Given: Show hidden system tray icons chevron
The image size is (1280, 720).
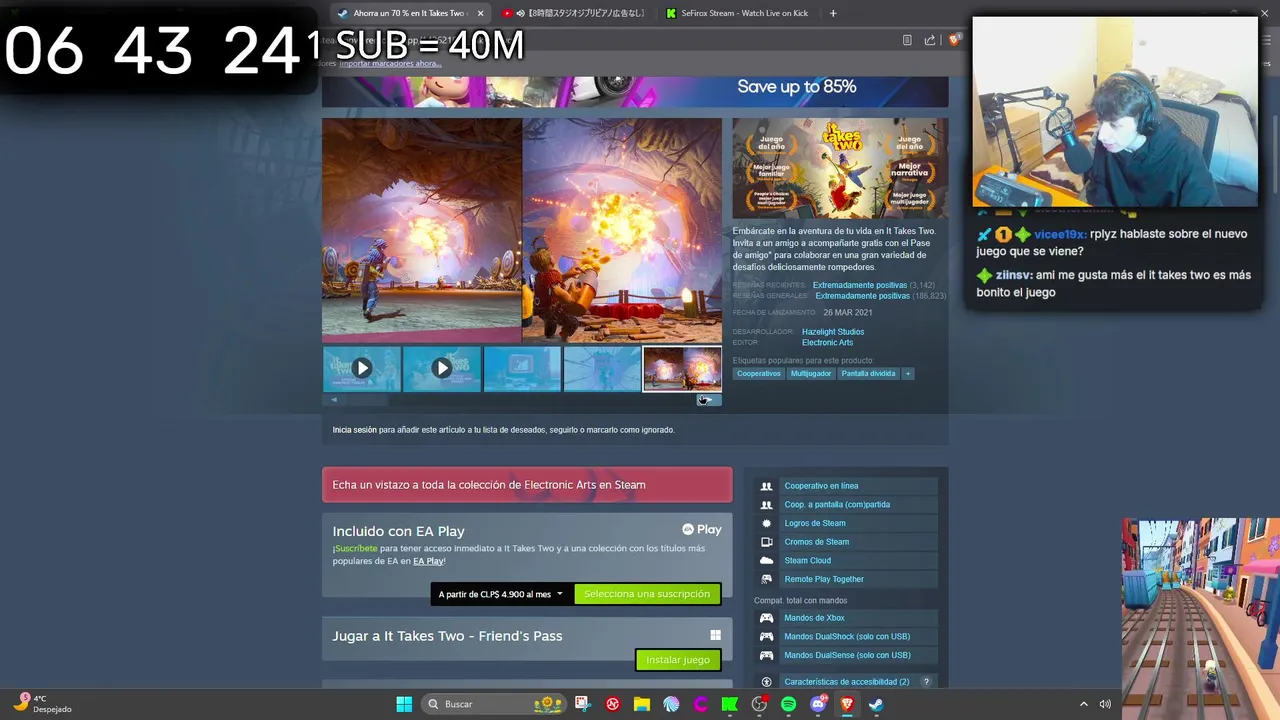Looking at the screenshot, I should tap(1083, 704).
